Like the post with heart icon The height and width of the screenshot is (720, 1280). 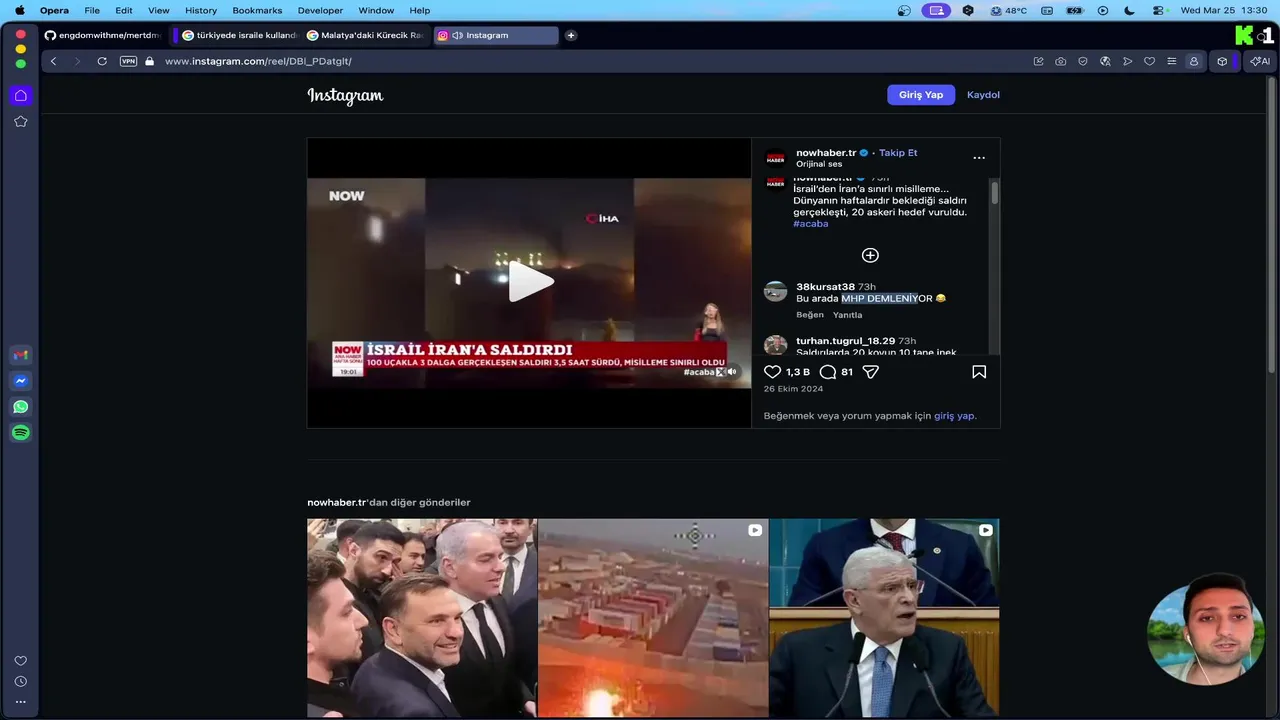pyautogui.click(x=772, y=372)
